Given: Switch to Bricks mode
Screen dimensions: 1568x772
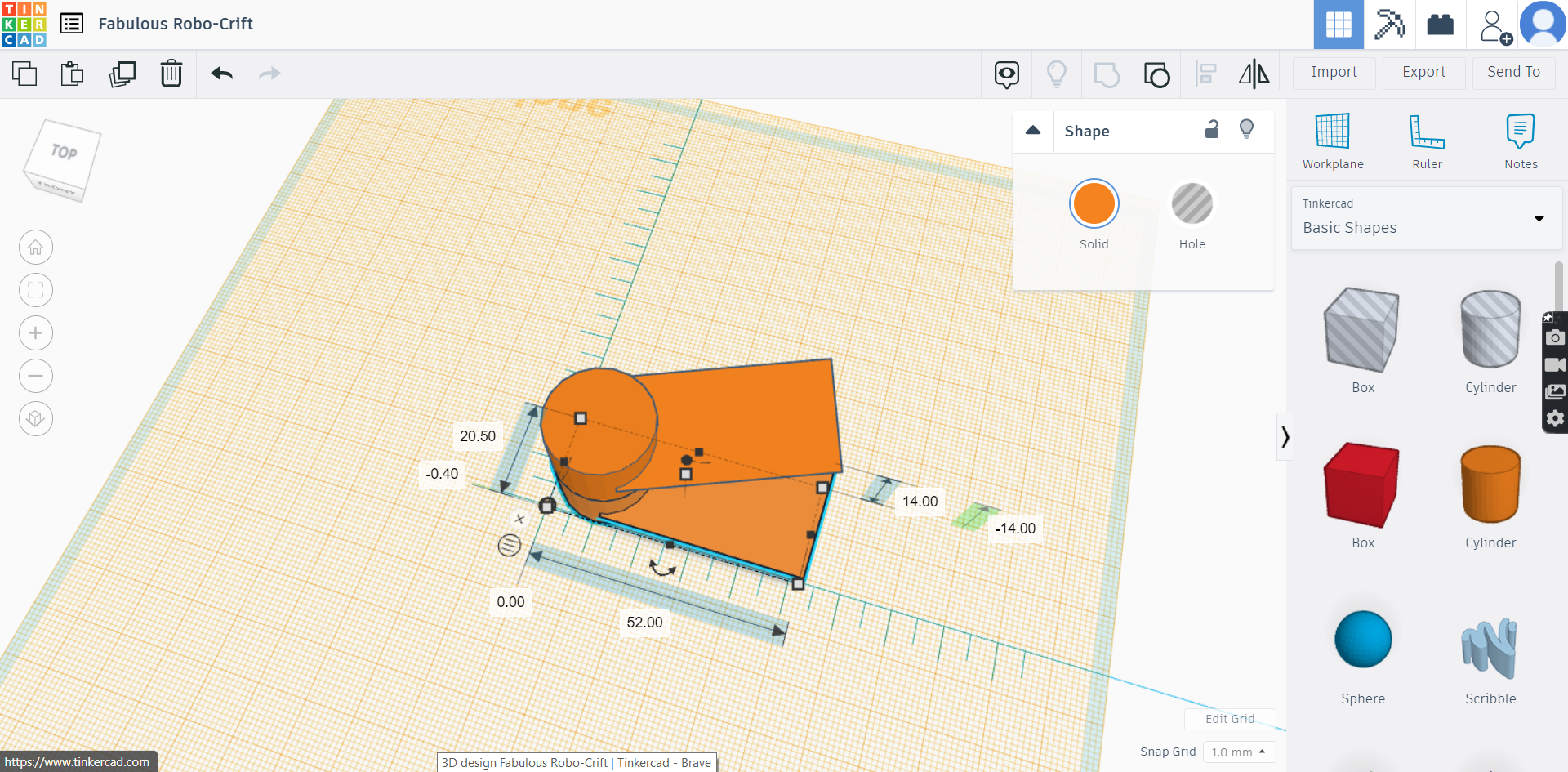Looking at the screenshot, I should click(1441, 25).
